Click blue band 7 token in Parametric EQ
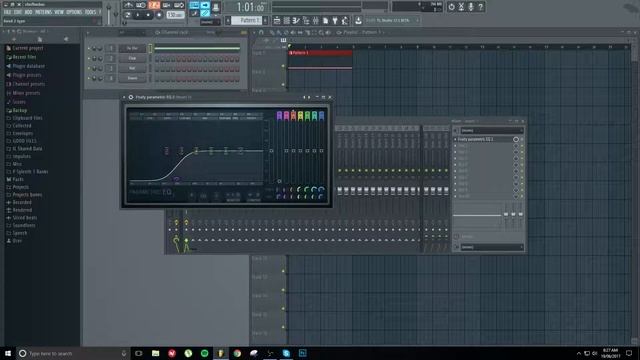 321,116
